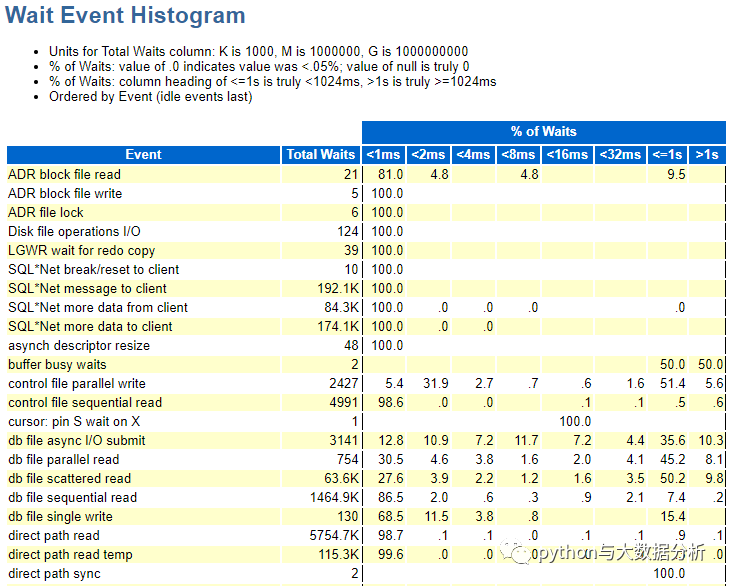Click the 'direct path sync' event name
Viewport: 729px width, 586px height.
[x=54, y=574]
